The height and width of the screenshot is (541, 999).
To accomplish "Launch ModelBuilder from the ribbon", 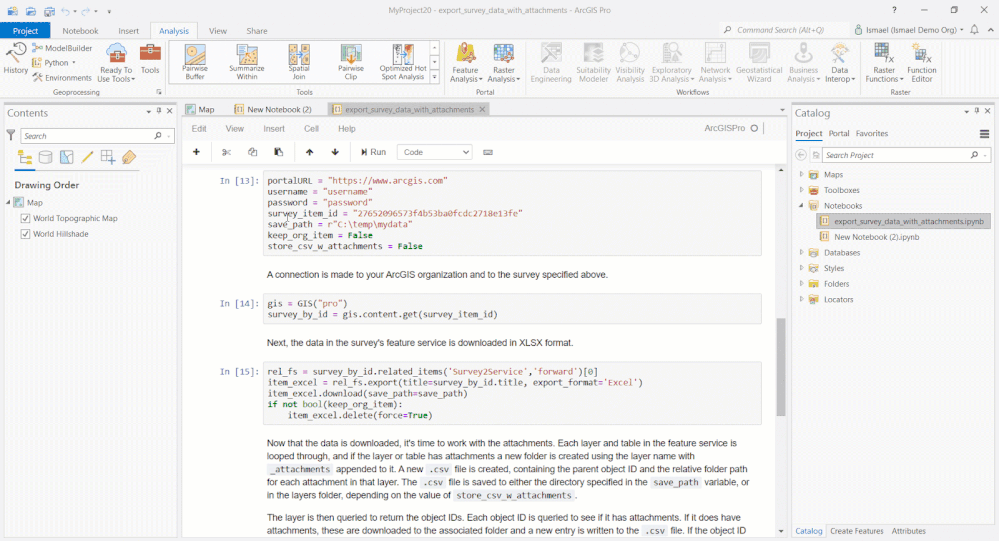I will click(x=62, y=48).
